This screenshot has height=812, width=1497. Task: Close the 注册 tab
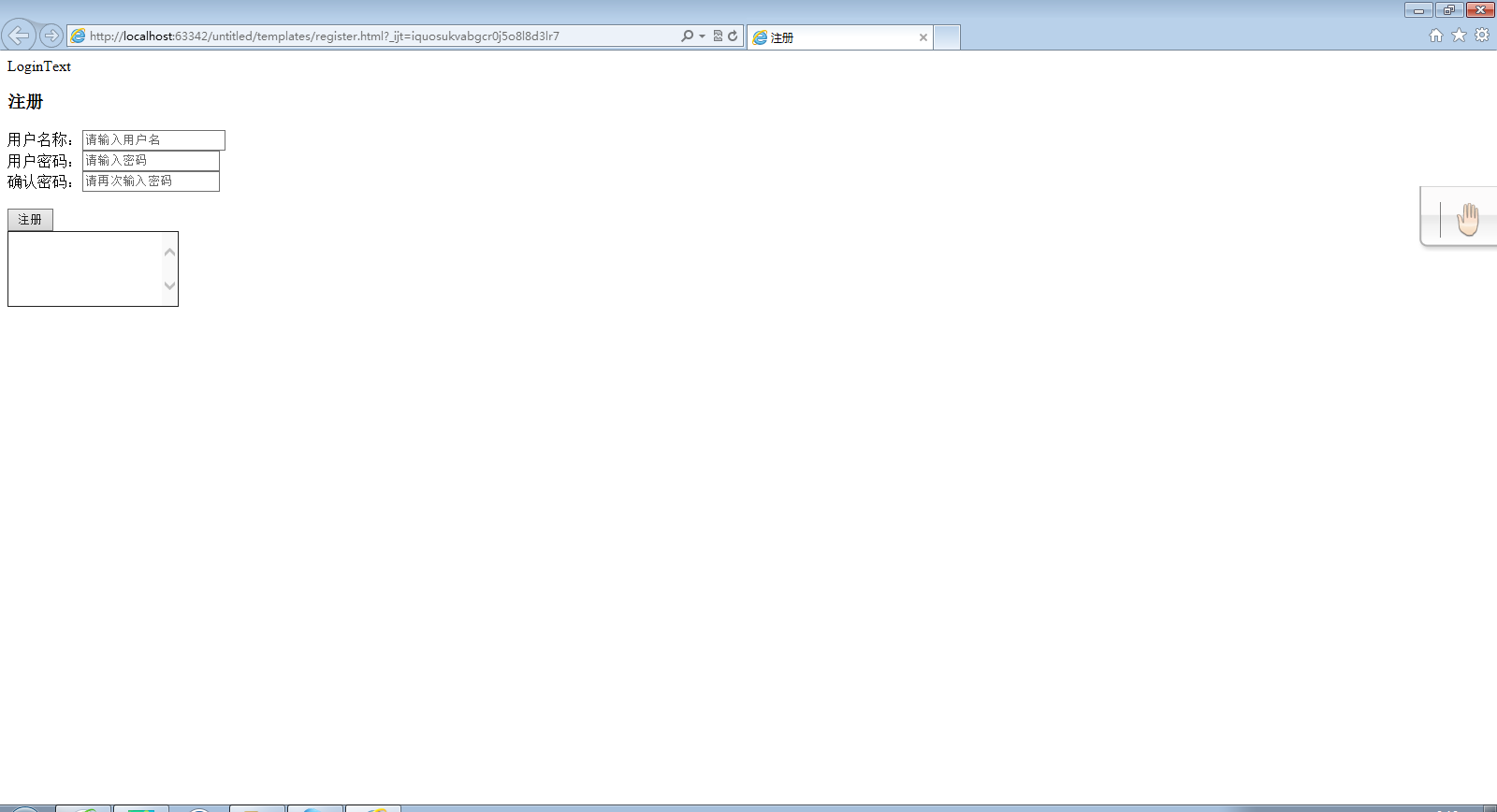923,37
